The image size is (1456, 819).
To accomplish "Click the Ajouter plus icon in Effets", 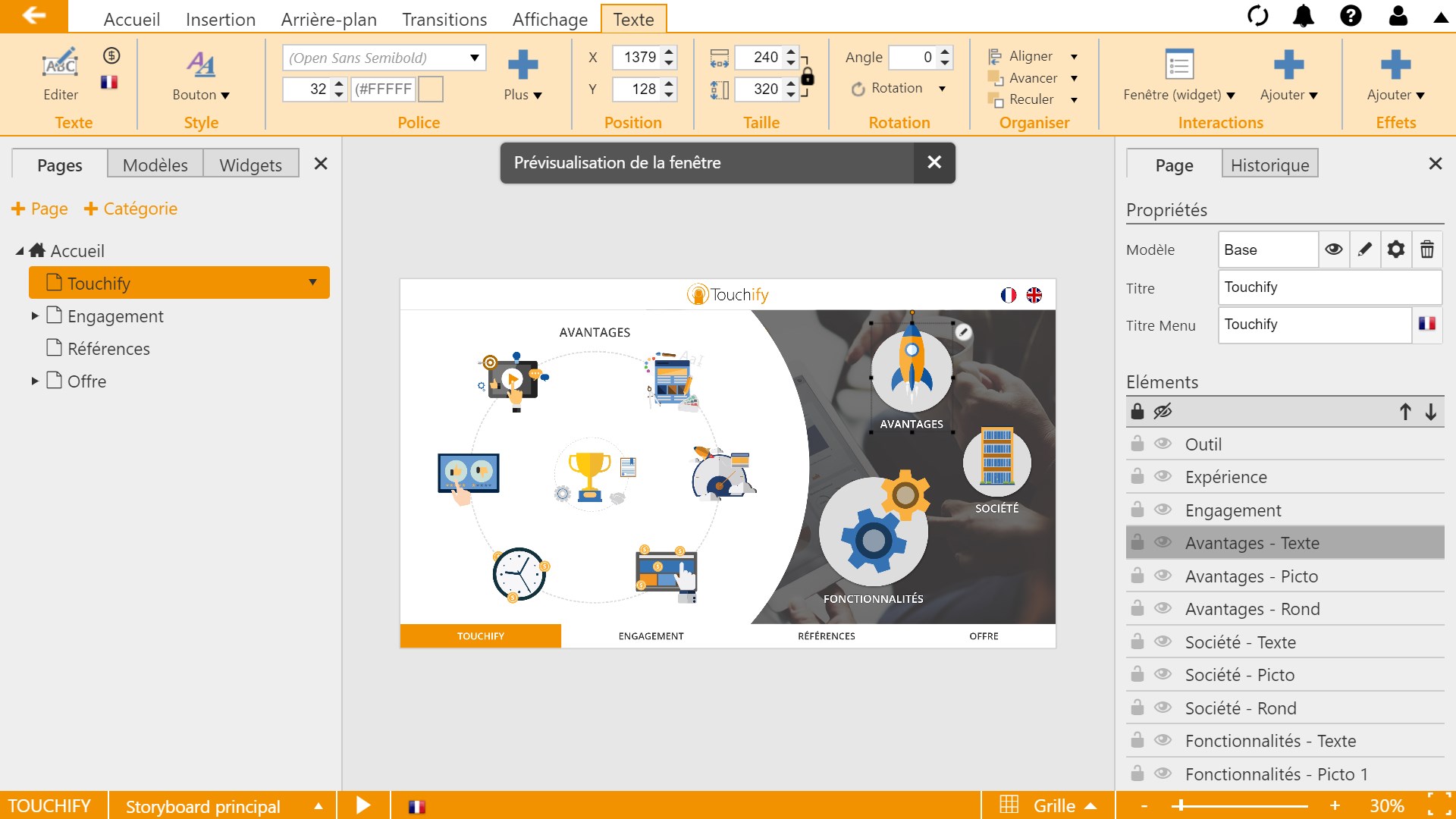I will [x=1395, y=65].
